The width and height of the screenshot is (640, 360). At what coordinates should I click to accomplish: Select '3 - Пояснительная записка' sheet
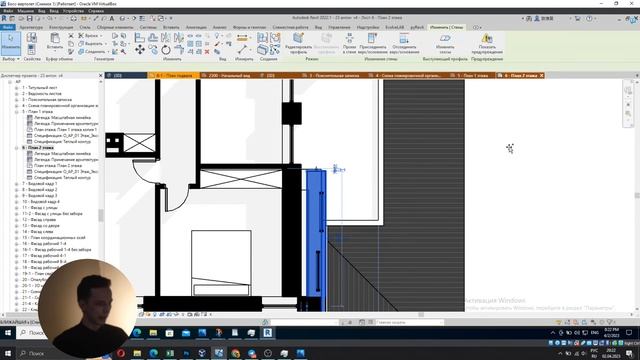pos(47,100)
